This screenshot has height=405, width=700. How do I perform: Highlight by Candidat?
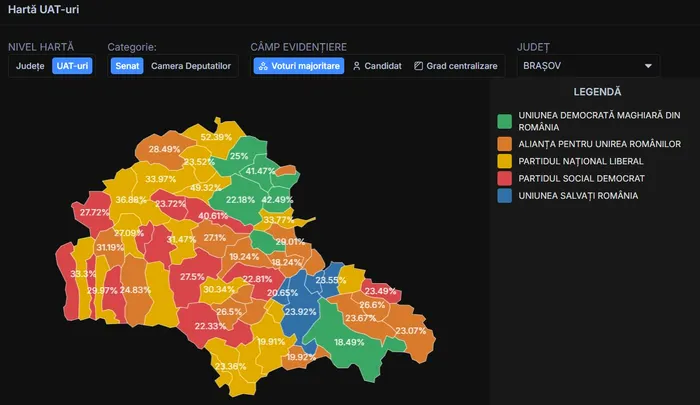(x=377, y=66)
